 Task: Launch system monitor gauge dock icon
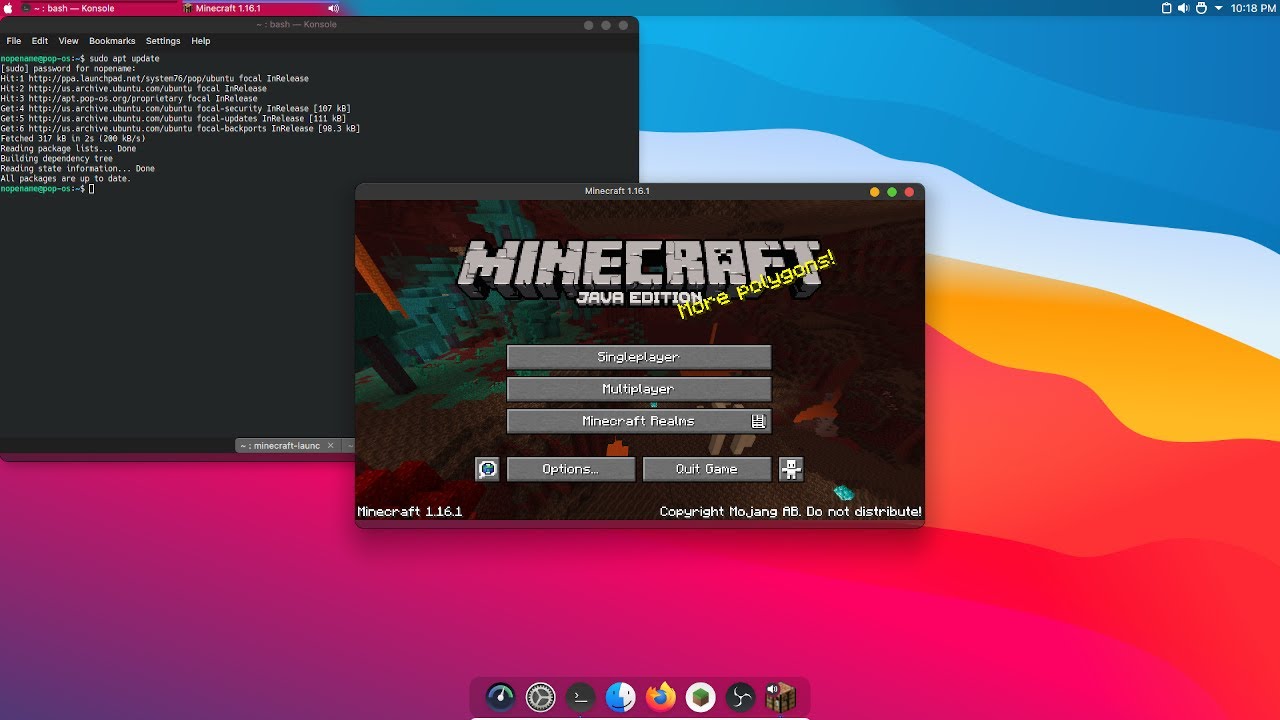(501, 696)
